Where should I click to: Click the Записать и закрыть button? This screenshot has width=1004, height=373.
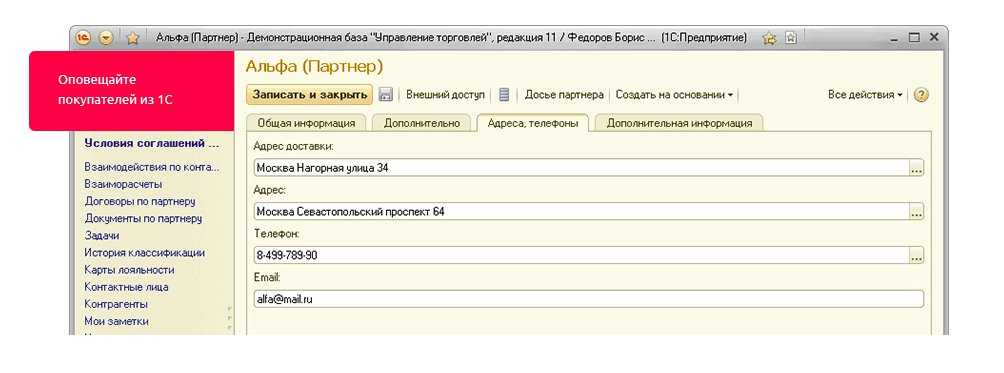click(309, 95)
